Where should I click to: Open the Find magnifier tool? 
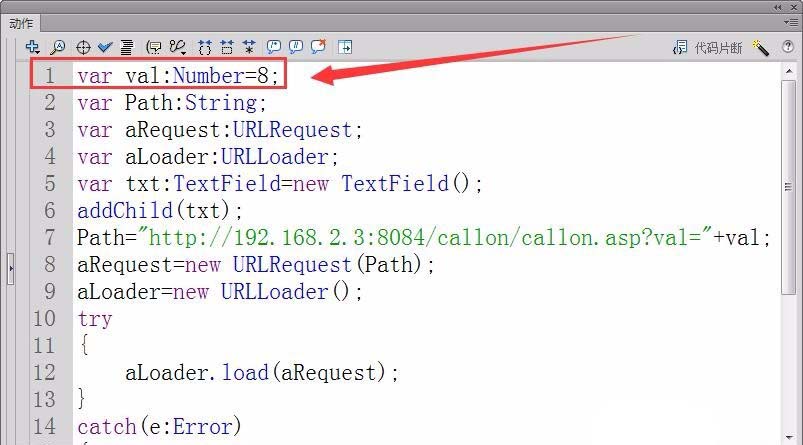click(x=57, y=47)
